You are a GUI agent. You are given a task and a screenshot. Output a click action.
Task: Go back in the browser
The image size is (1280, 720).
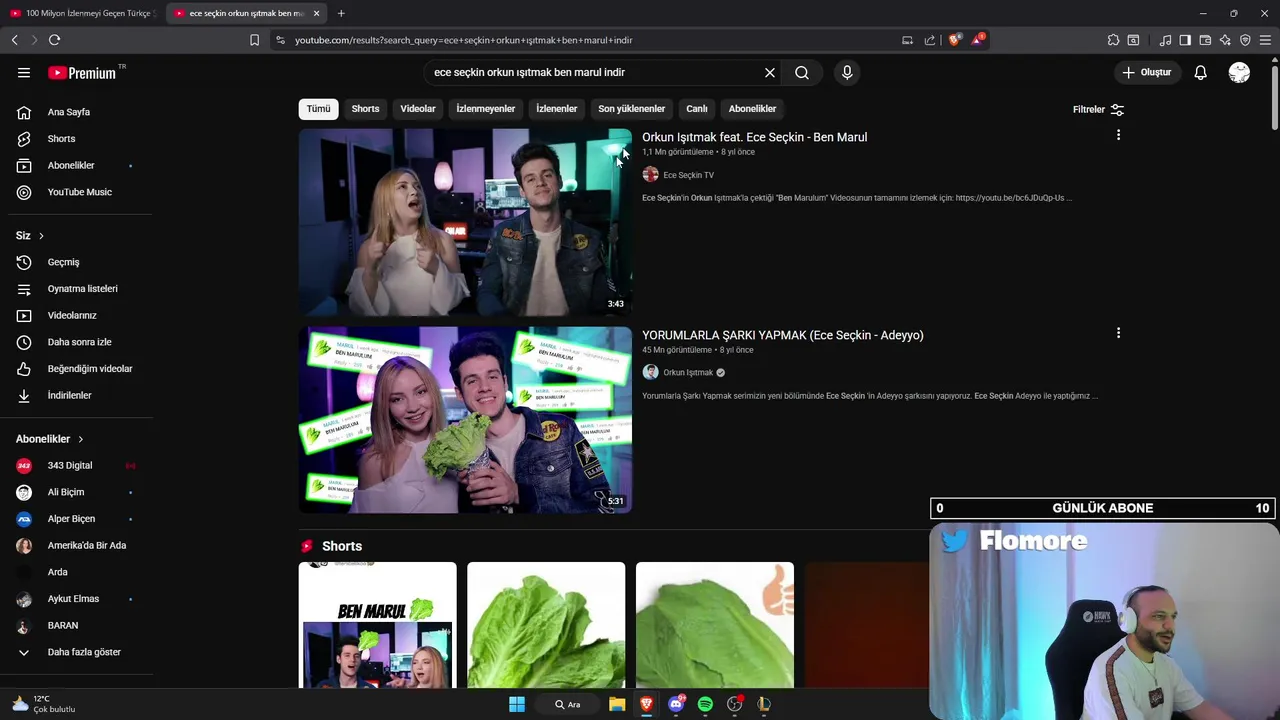[15, 40]
